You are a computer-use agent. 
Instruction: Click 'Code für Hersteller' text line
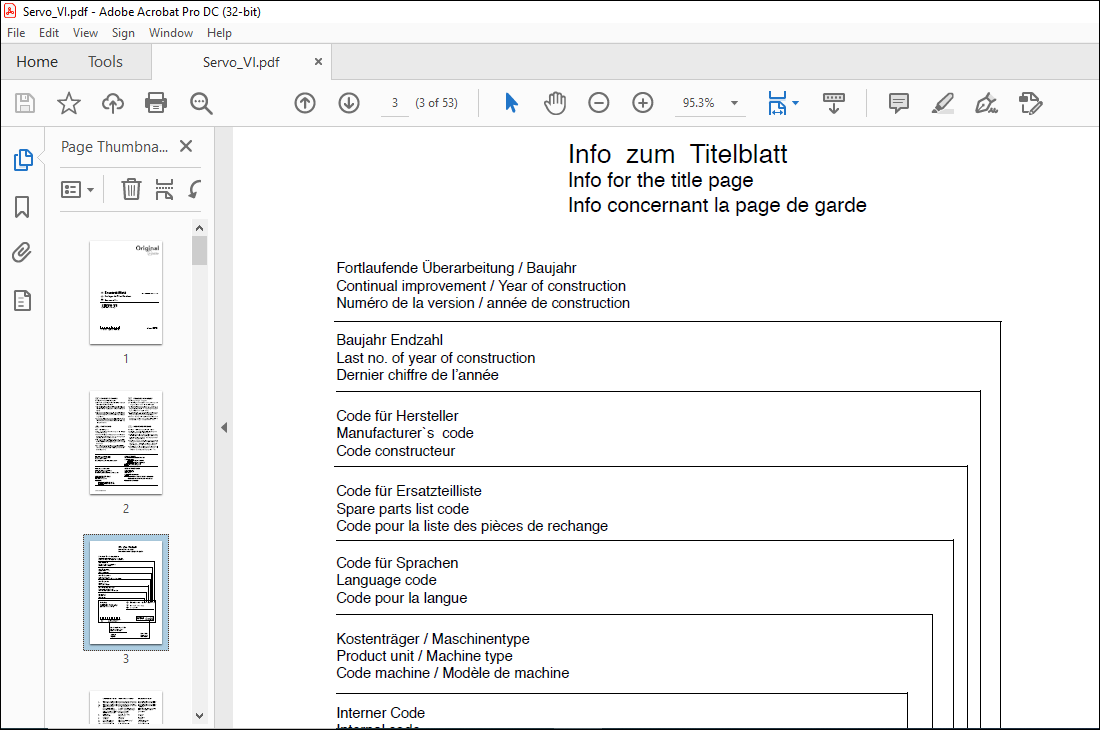pos(397,416)
